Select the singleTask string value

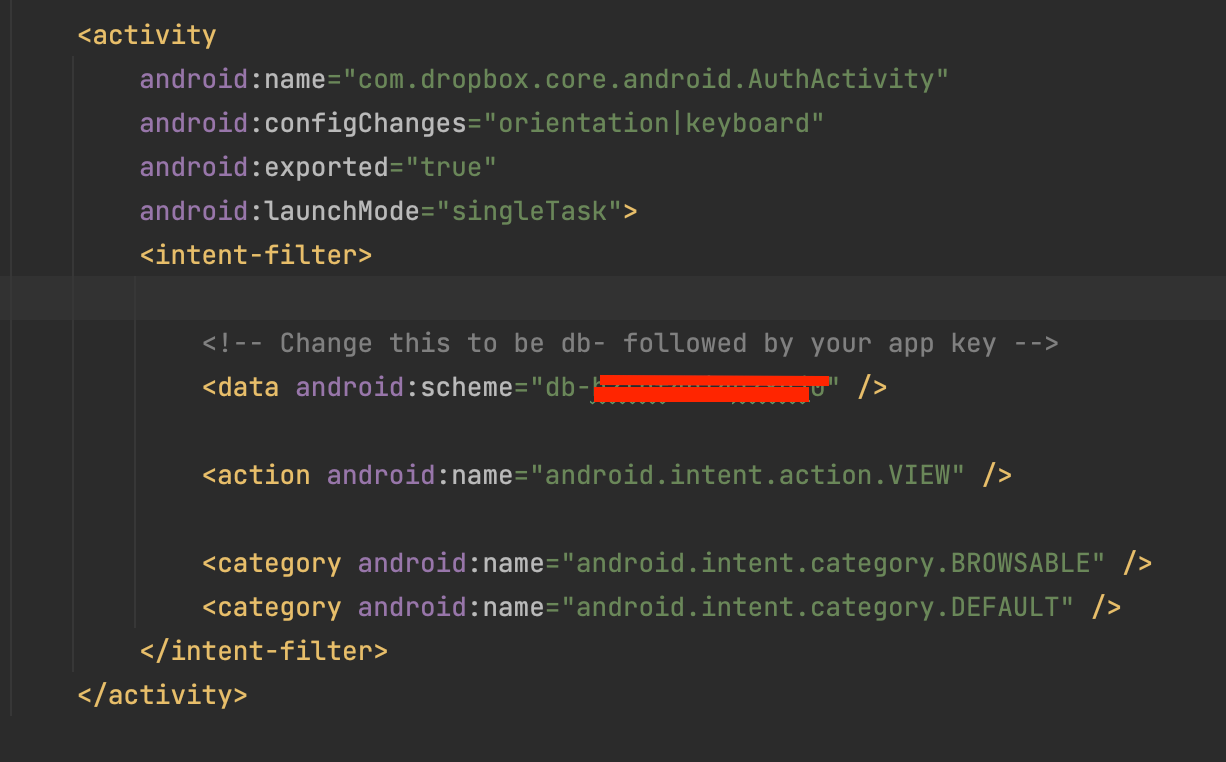tap(527, 210)
